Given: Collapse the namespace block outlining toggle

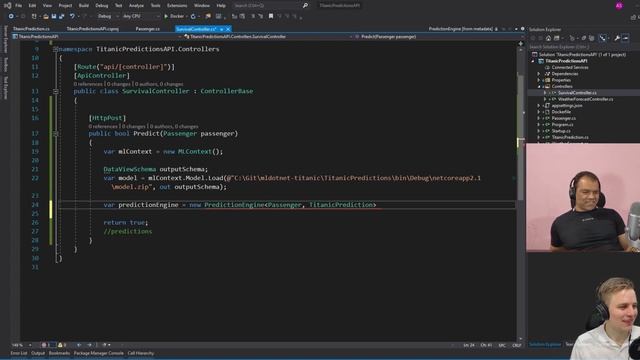Looking at the screenshot, I should pos(56,49).
